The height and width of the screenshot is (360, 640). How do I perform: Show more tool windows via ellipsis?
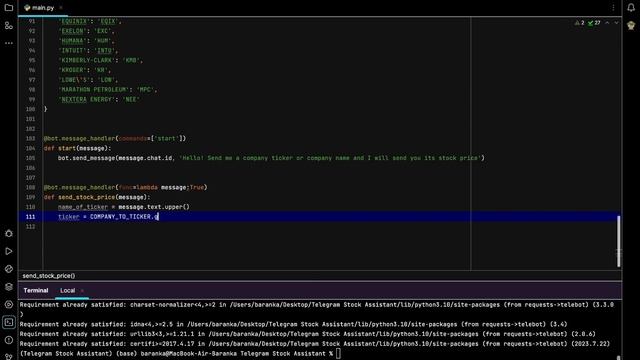[x=9, y=43]
